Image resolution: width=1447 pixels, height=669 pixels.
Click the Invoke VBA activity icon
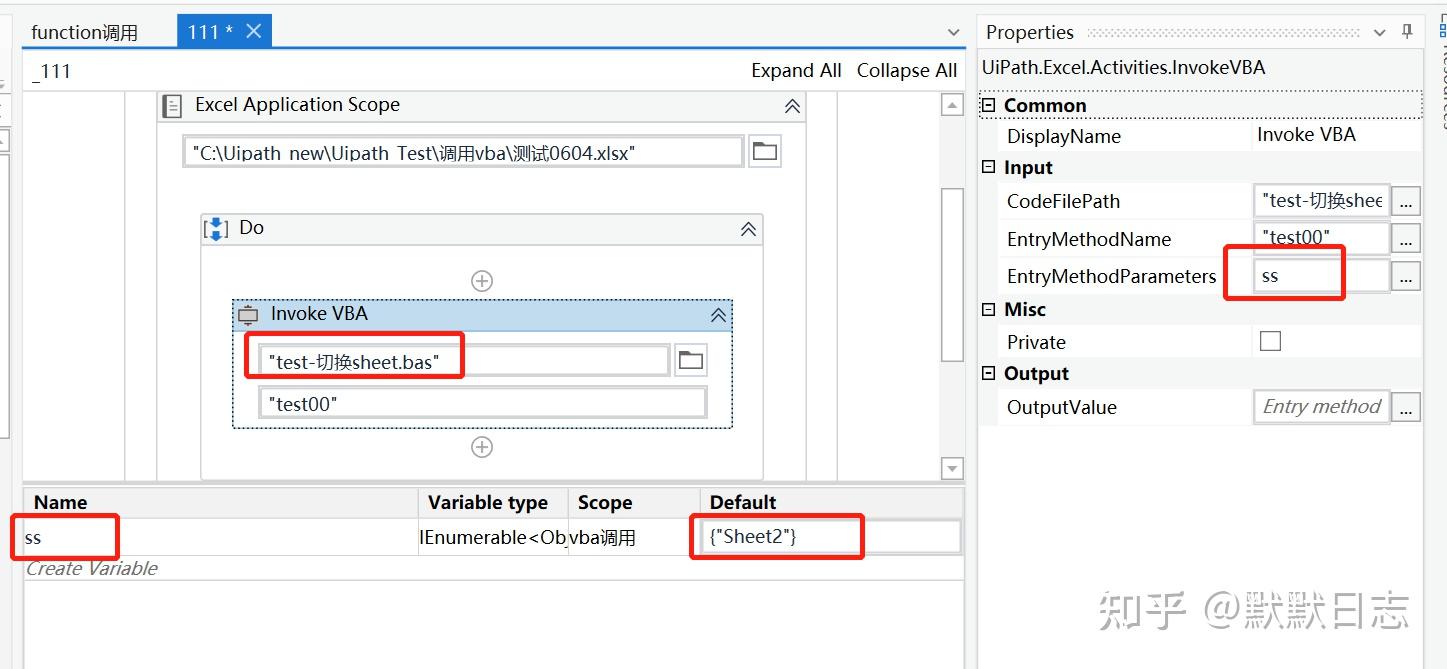pyautogui.click(x=246, y=314)
